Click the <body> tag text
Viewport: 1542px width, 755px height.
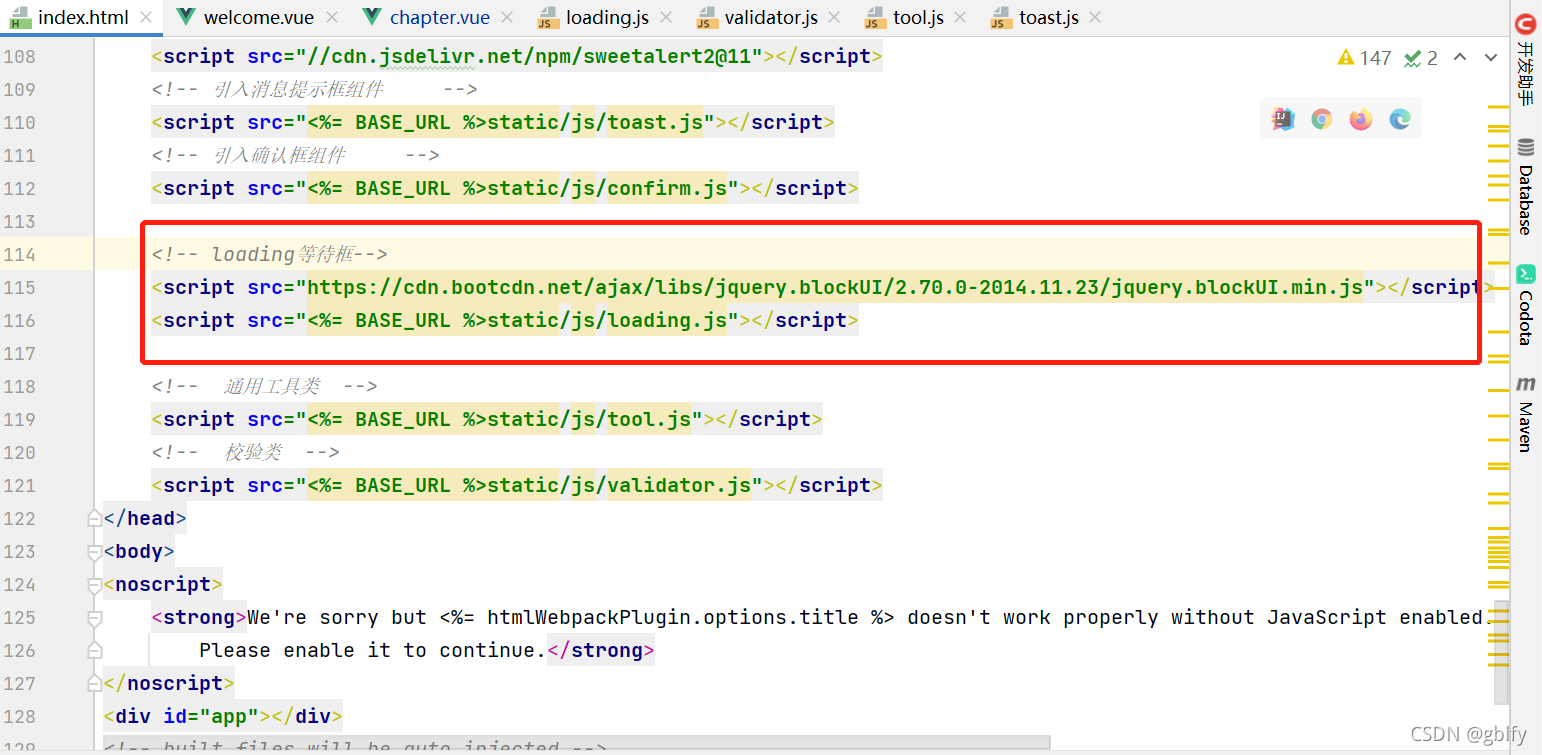point(139,551)
